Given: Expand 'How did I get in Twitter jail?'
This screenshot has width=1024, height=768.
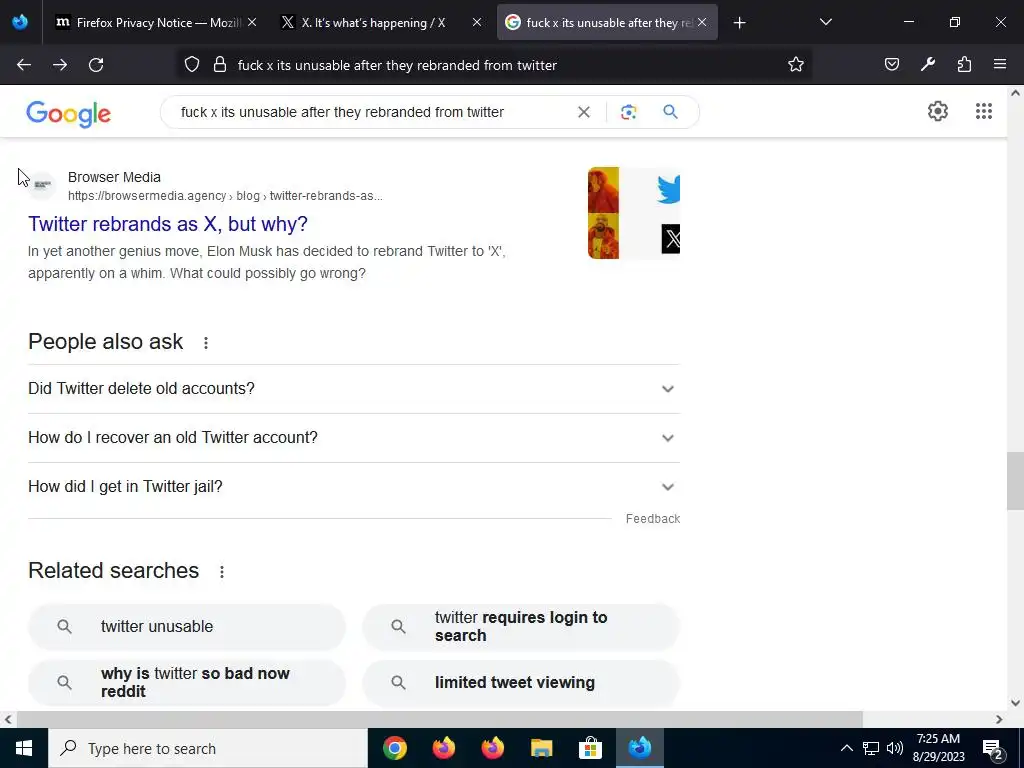Looking at the screenshot, I should [x=353, y=487].
